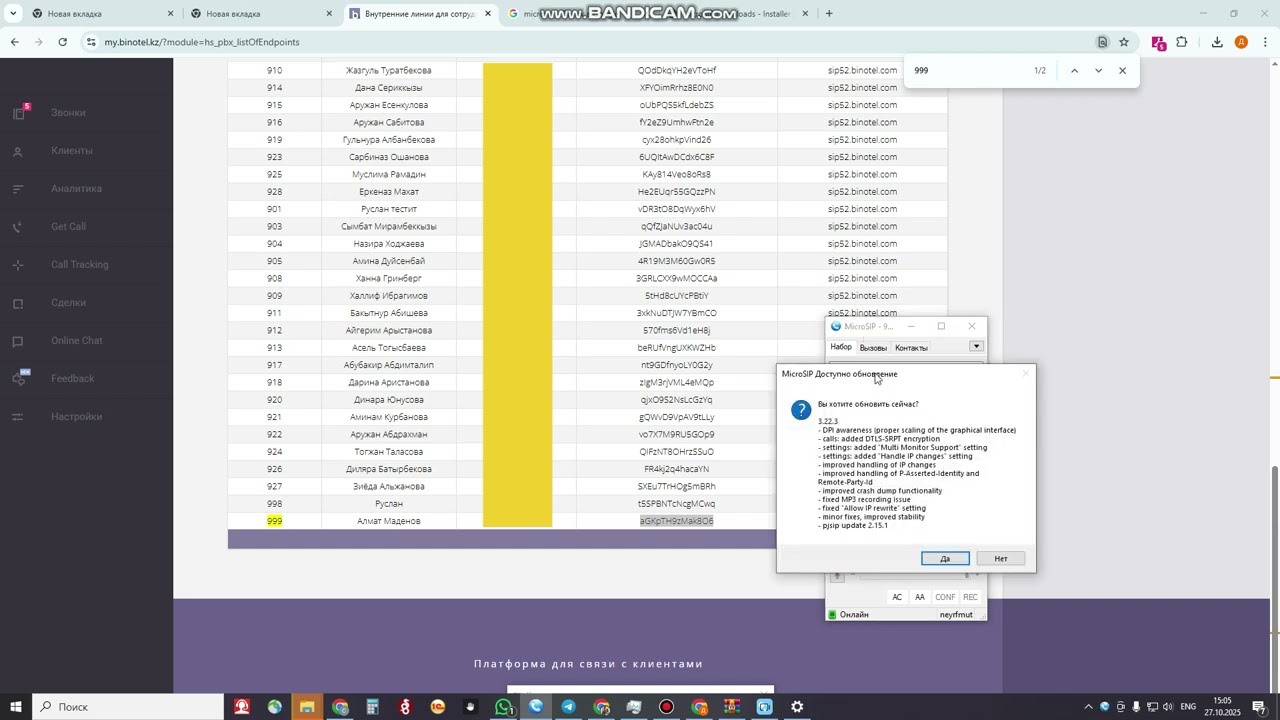Click the Звонки sidebar icon with badge
1280x720 pixels.
click(x=20, y=112)
